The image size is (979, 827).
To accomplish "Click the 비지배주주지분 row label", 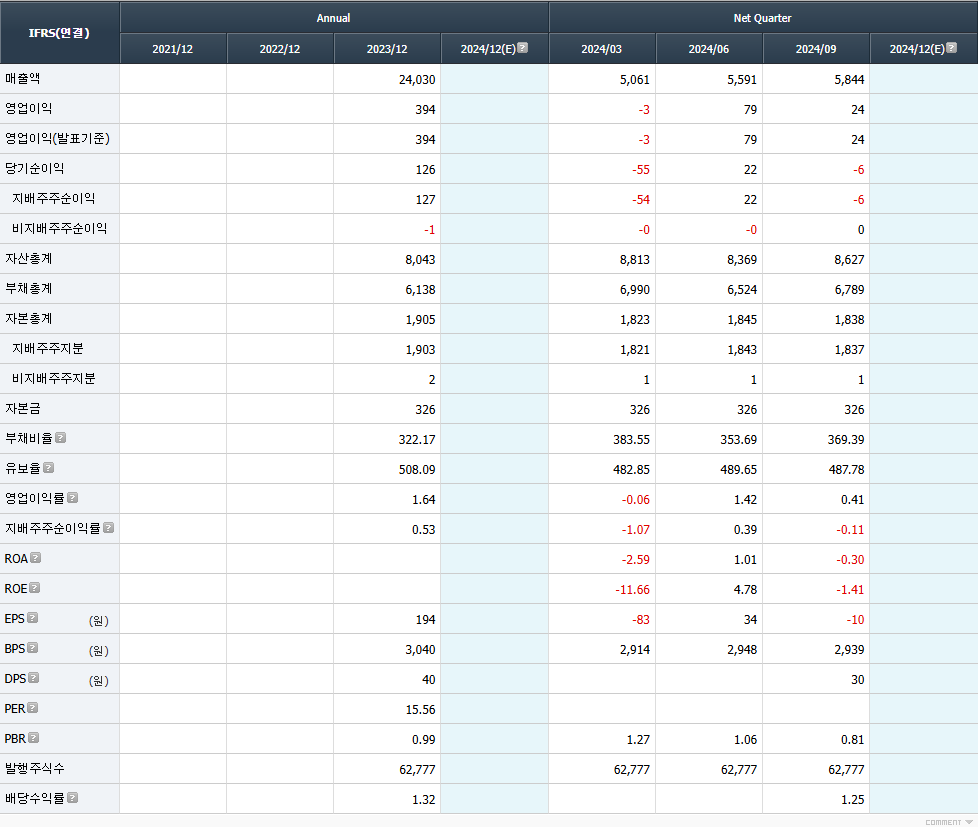I will (x=54, y=378).
